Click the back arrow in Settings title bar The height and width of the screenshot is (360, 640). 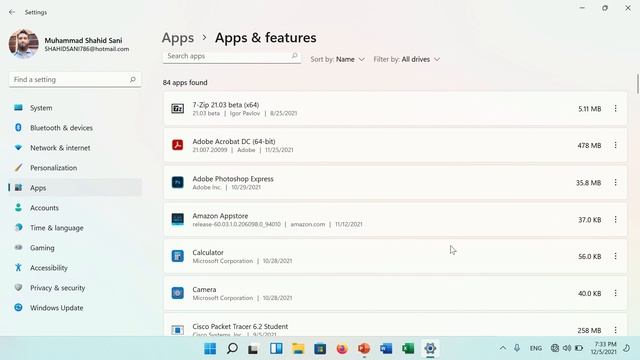tap(12, 12)
